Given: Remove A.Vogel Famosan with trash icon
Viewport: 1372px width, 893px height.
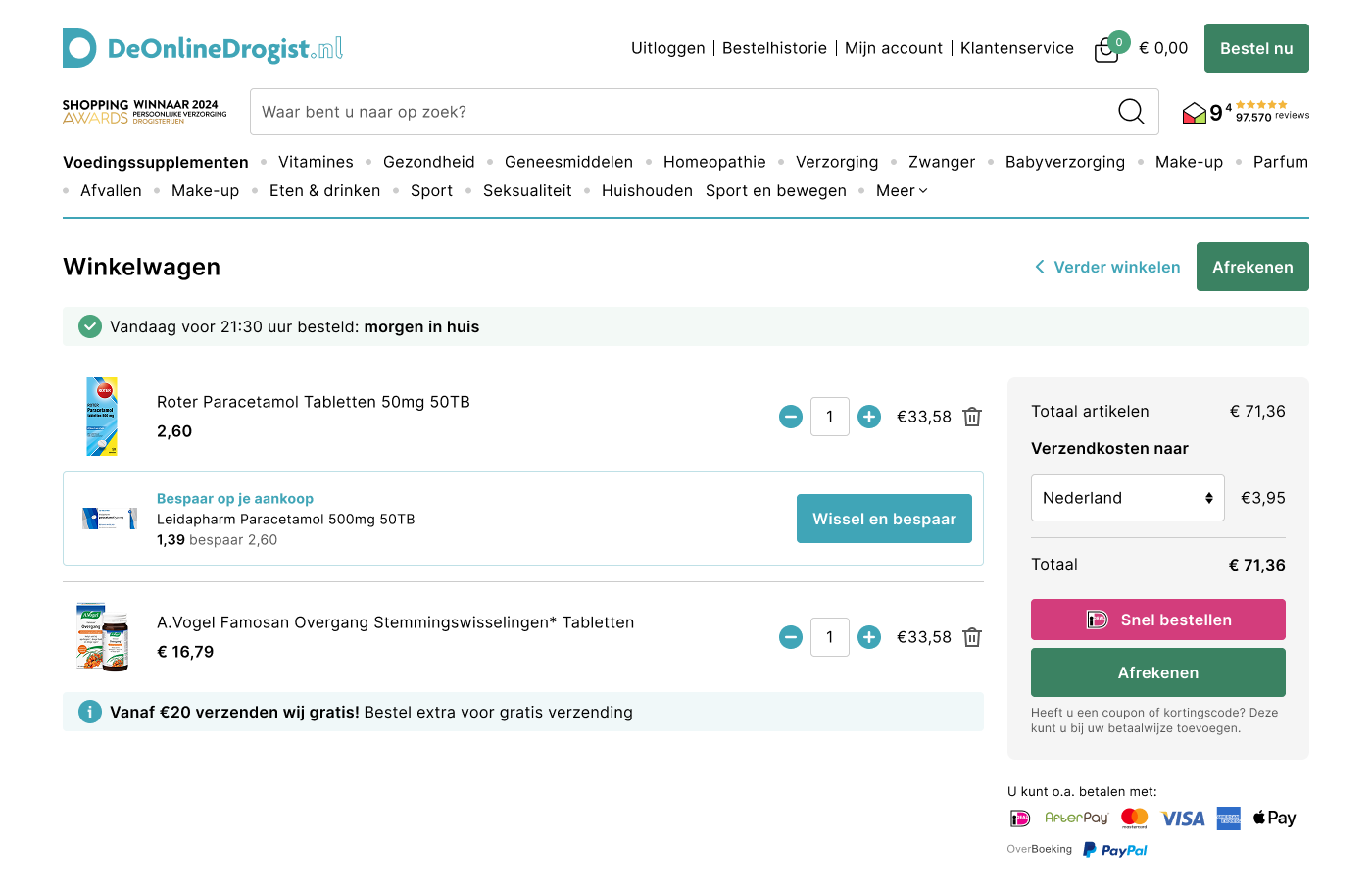Looking at the screenshot, I should point(972,637).
